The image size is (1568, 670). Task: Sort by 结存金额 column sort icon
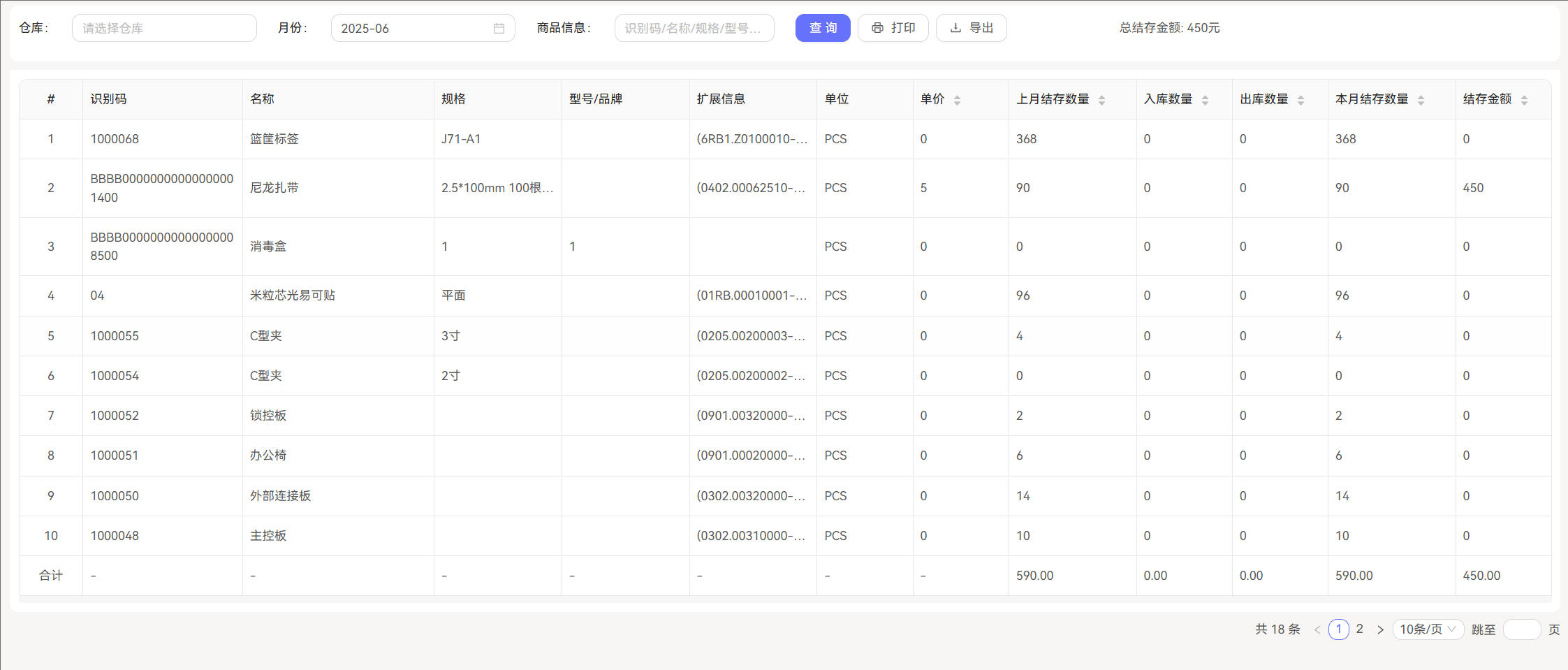1524,100
